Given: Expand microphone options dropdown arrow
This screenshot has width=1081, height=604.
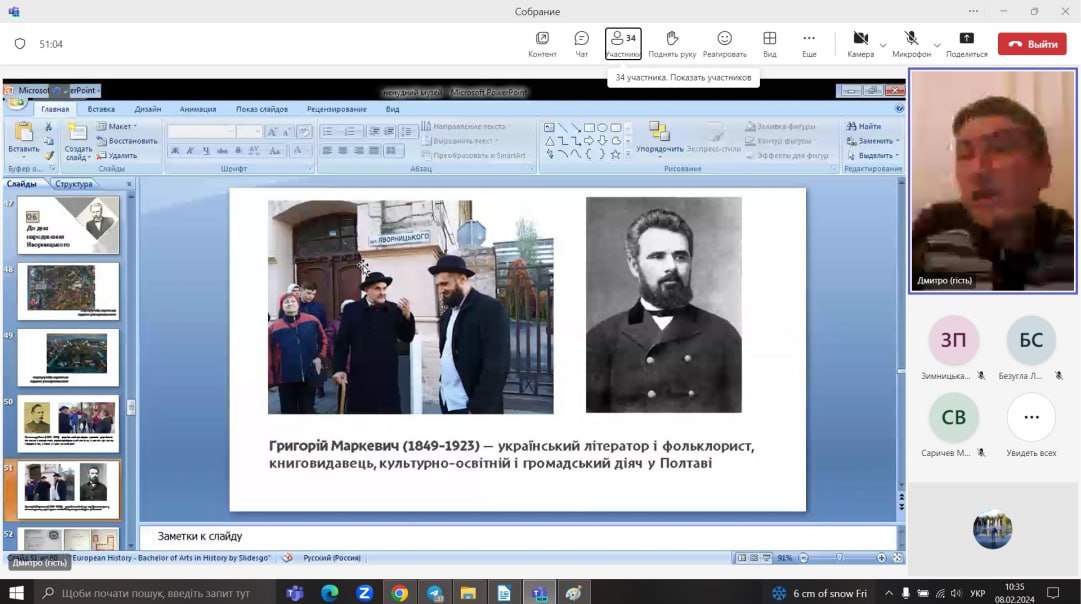Looking at the screenshot, I should click(937, 45).
